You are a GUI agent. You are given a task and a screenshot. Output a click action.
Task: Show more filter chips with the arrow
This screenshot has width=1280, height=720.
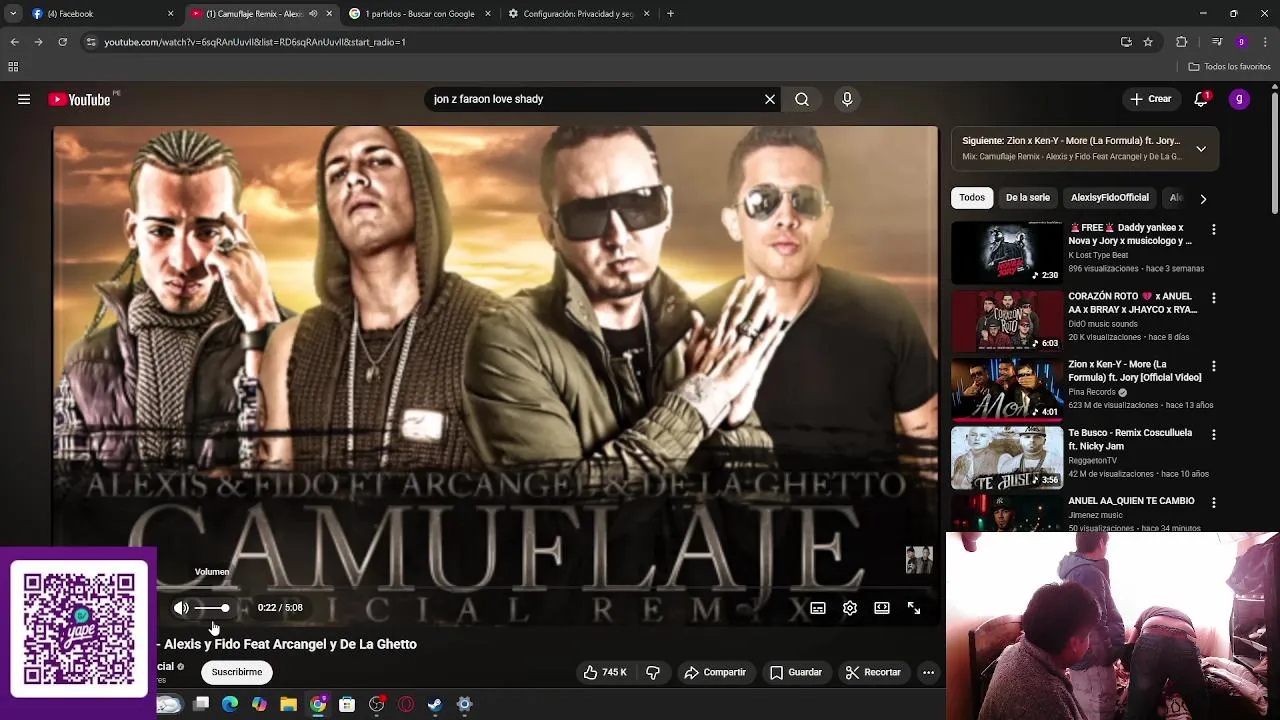pyautogui.click(x=1203, y=198)
